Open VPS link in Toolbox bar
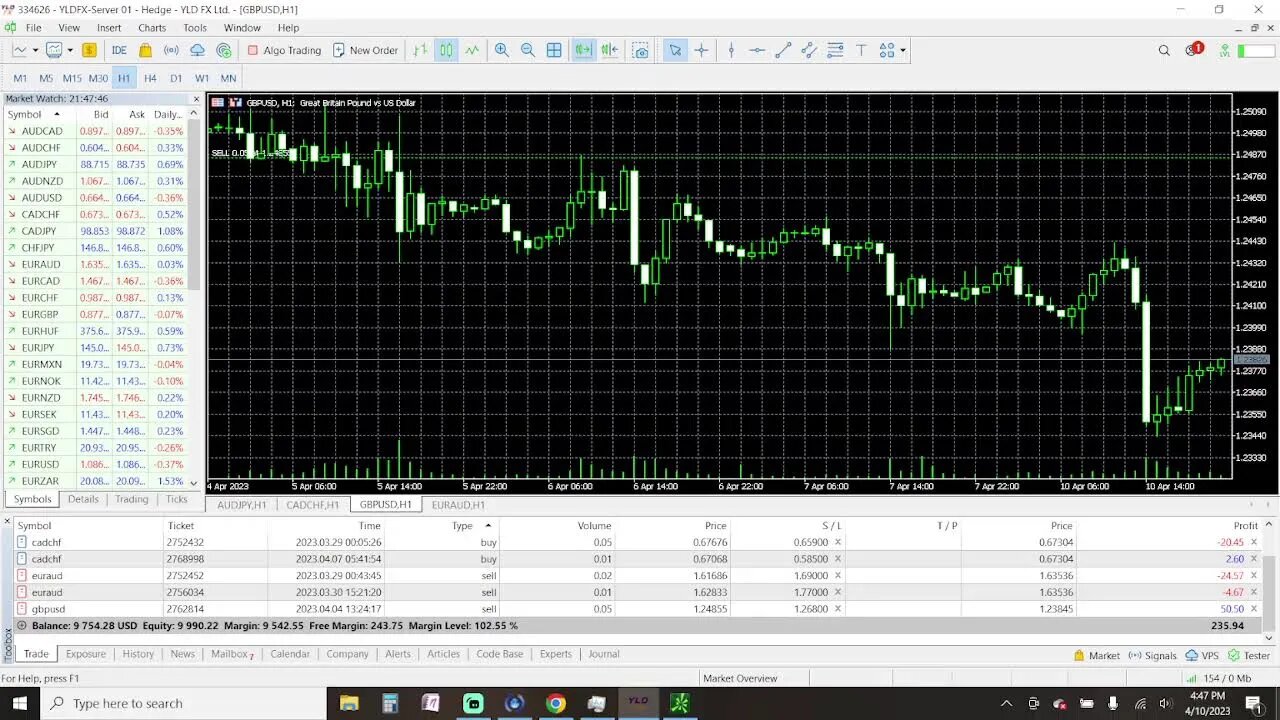This screenshot has height=720, width=1280. (1202, 656)
